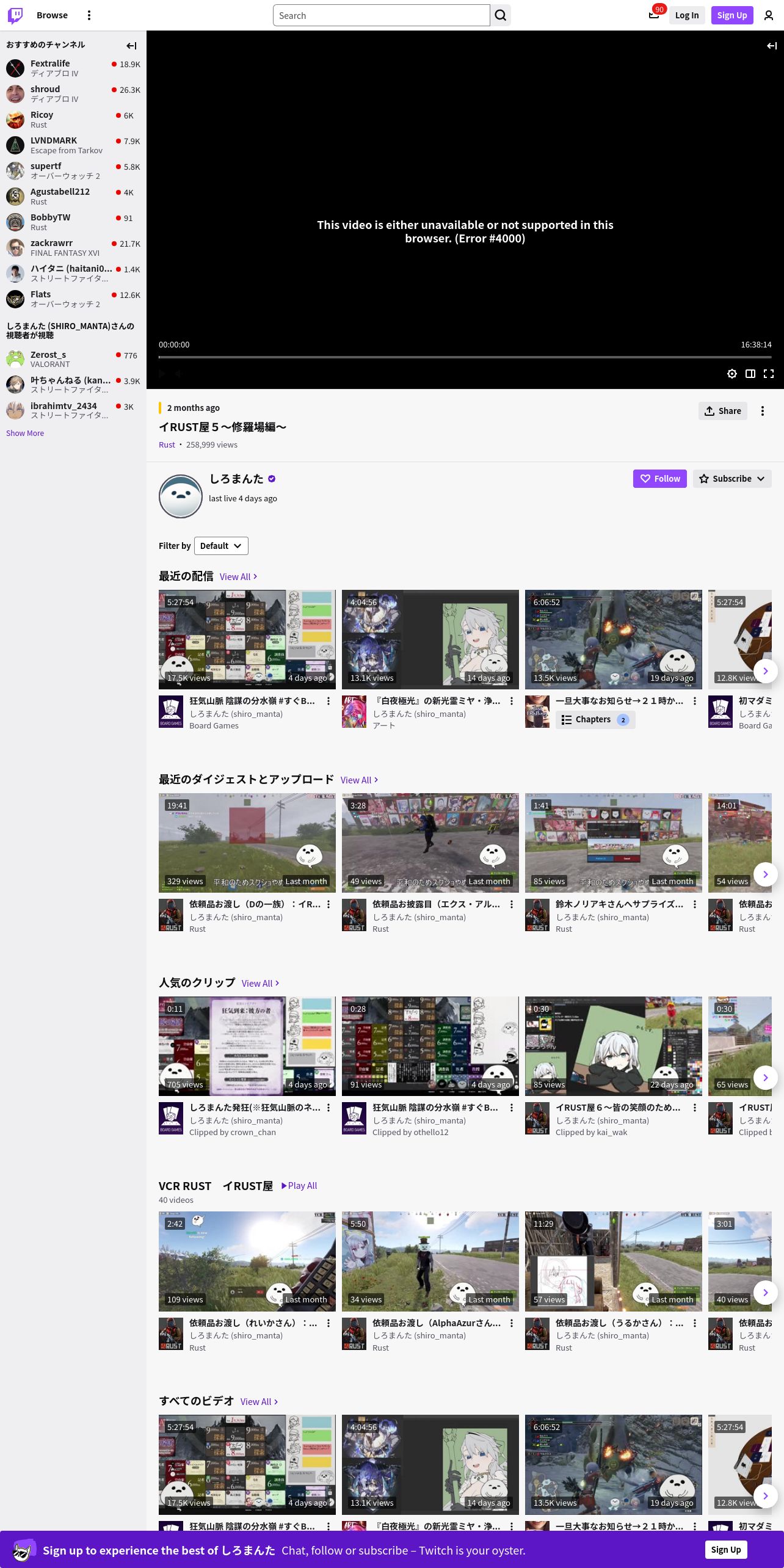Screen dimensions: 784x1568
Task: Open the Twitch home logo
Action: pyautogui.click(x=15, y=15)
